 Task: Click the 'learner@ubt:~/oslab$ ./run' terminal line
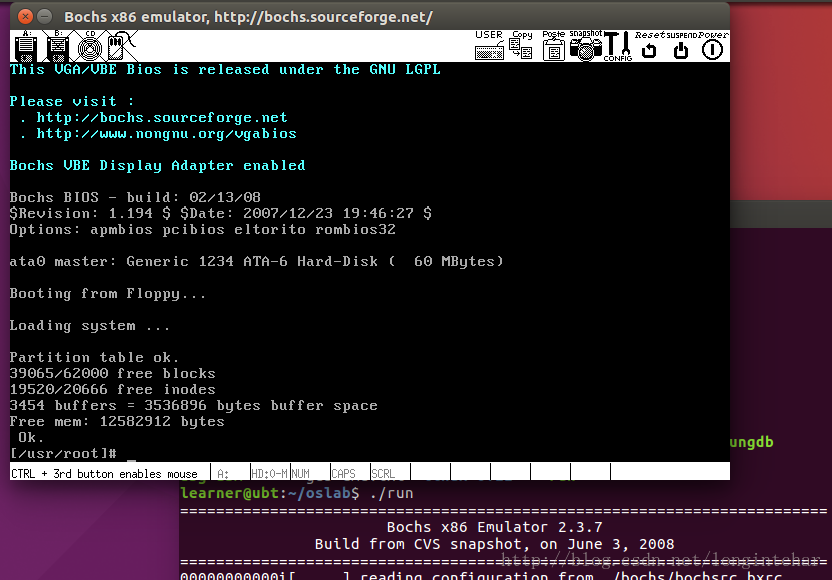pos(297,493)
